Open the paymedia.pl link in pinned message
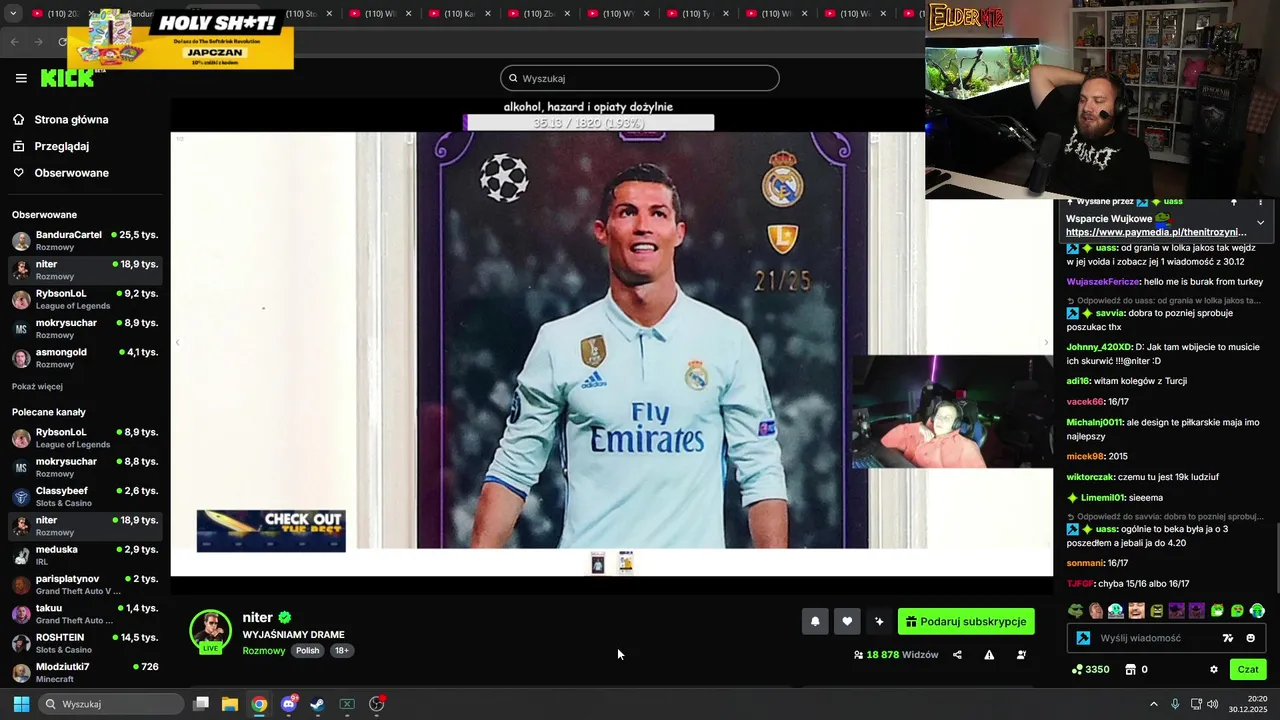The height and width of the screenshot is (720, 1280). [x=1156, y=232]
